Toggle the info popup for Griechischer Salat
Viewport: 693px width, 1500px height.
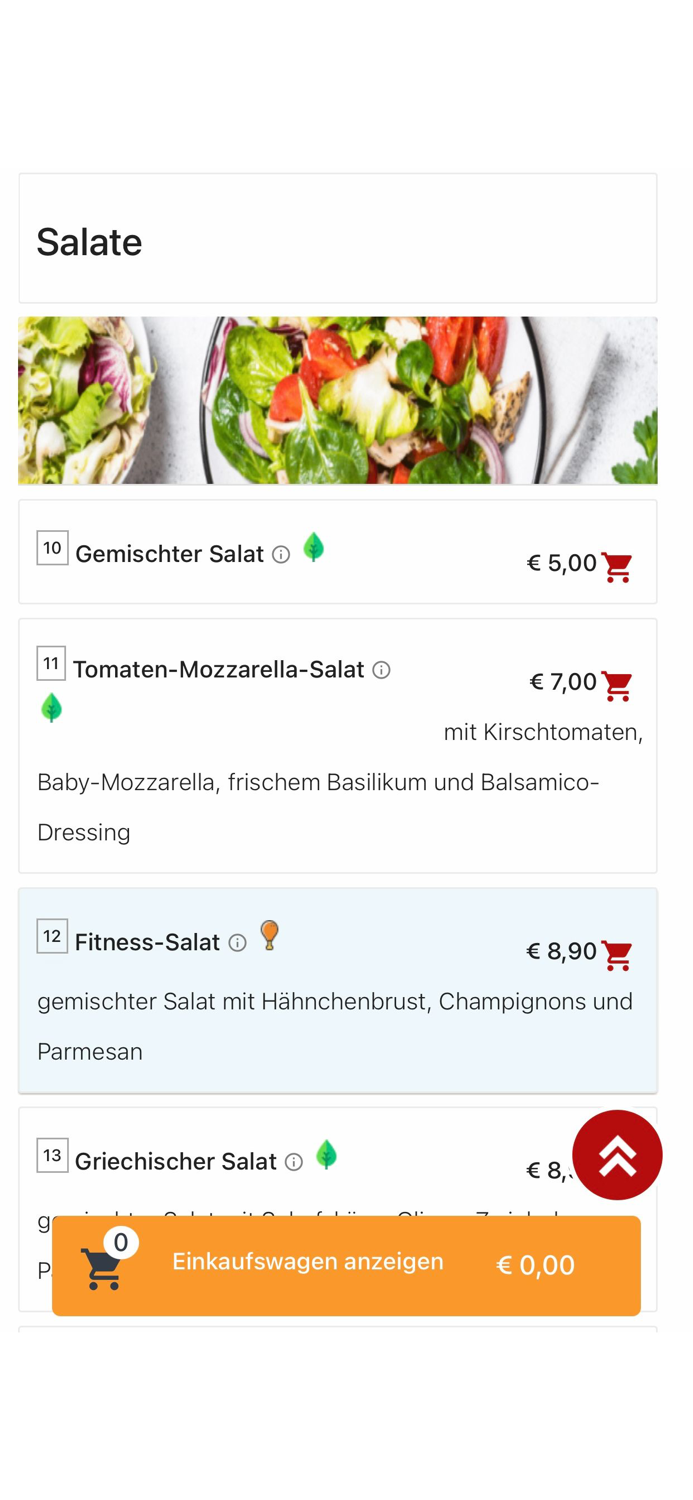295,1162
